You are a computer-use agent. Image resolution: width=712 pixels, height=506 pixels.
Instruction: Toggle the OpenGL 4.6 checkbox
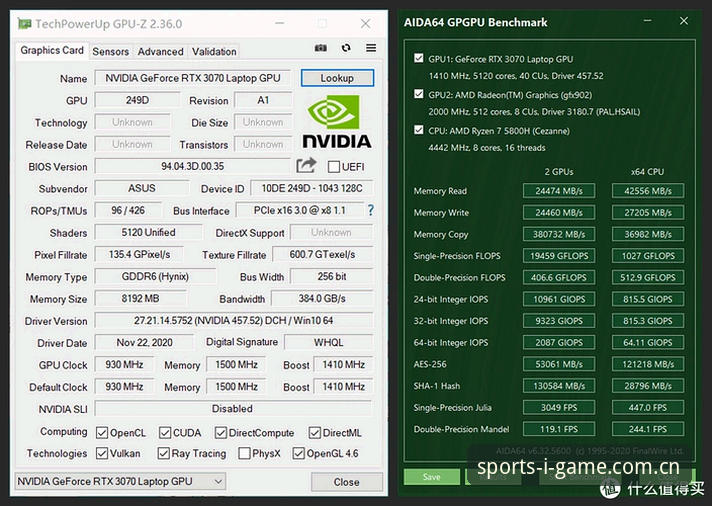pos(298,453)
